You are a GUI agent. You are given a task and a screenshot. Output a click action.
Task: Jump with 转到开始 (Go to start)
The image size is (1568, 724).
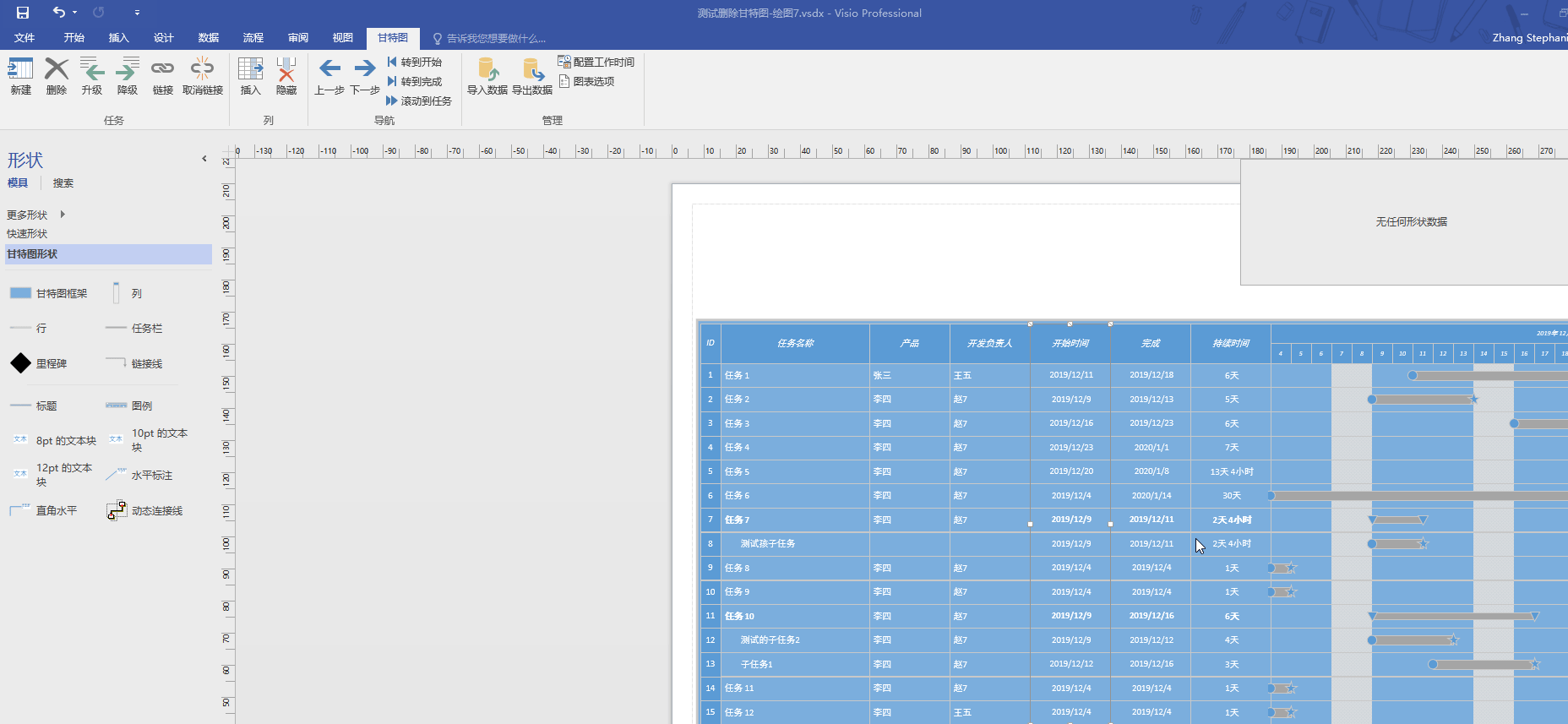(x=415, y=62)
